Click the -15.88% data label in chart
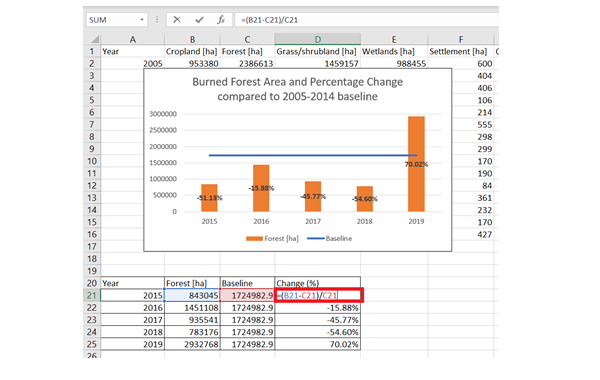The width and height of the screenshot is (600, 380). coord(261,188)
